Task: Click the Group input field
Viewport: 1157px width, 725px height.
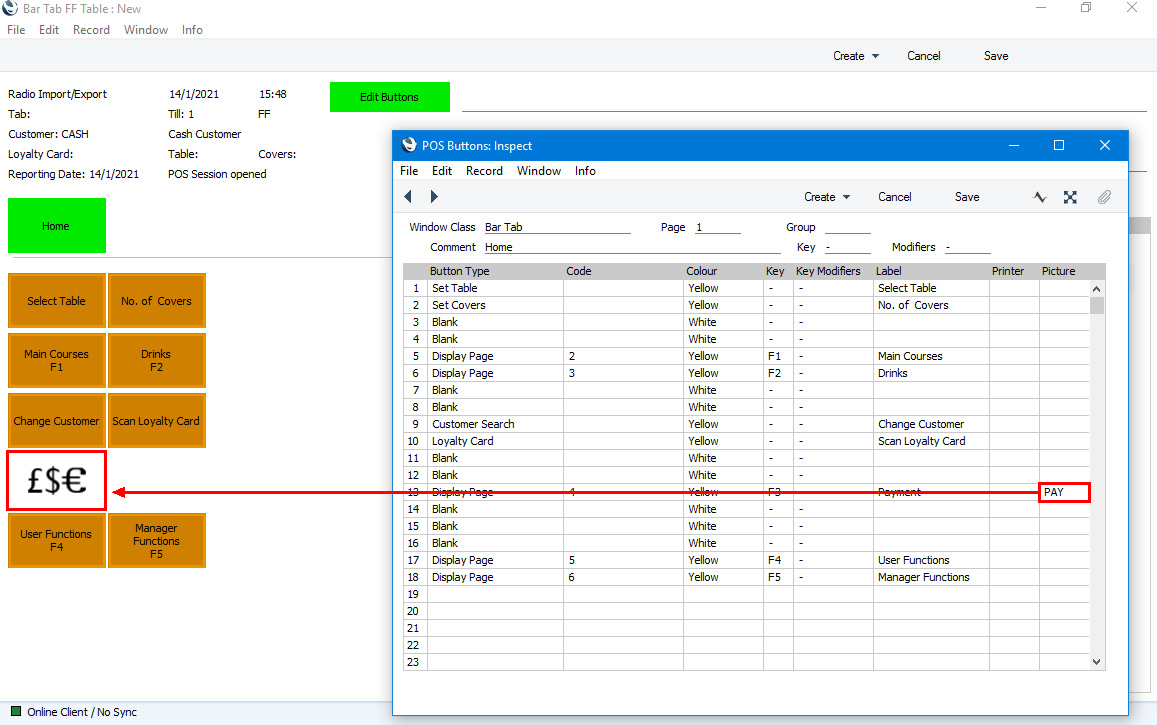Action: coord(848,227)
